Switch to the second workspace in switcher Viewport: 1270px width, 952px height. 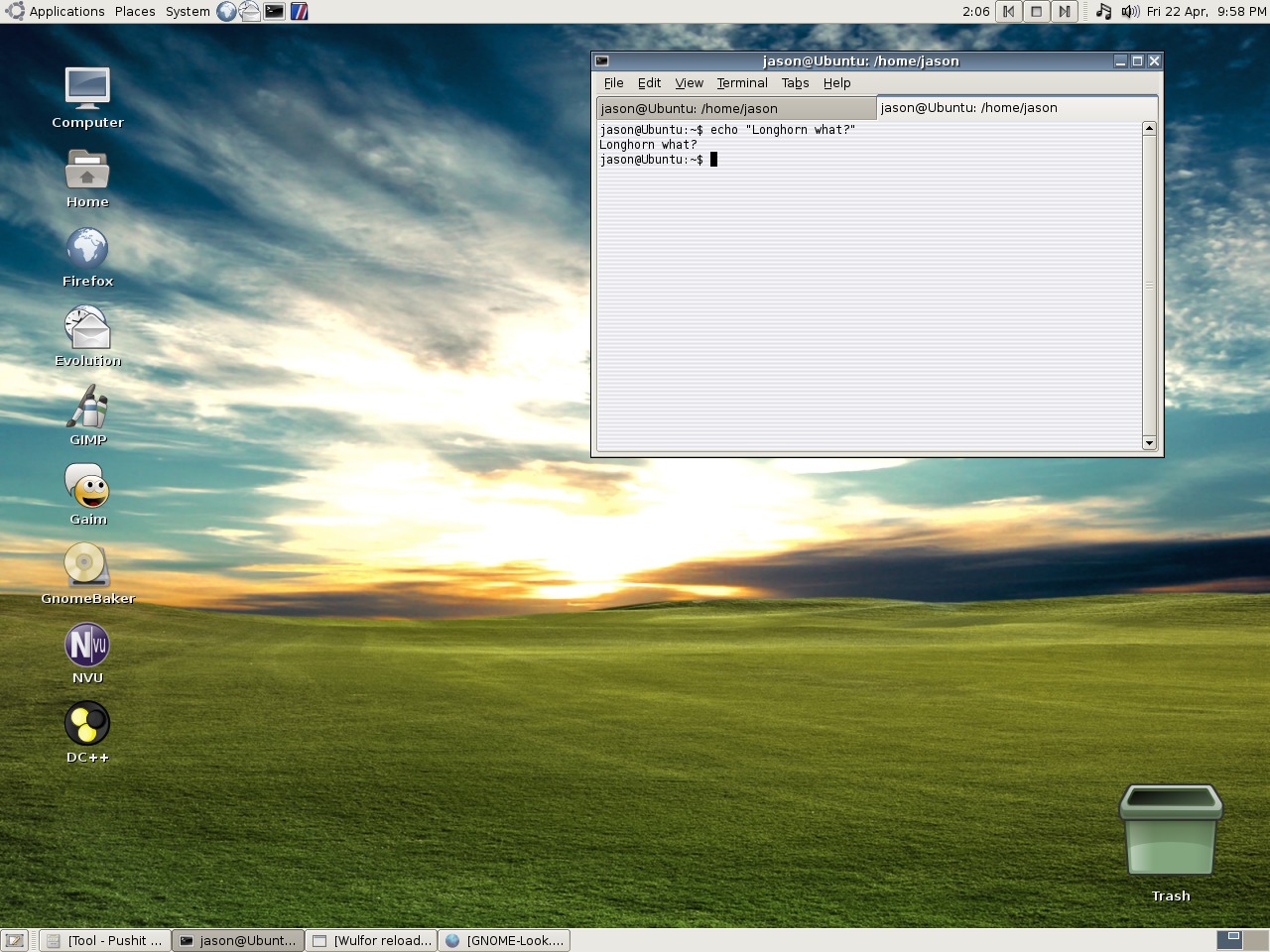1255,940
